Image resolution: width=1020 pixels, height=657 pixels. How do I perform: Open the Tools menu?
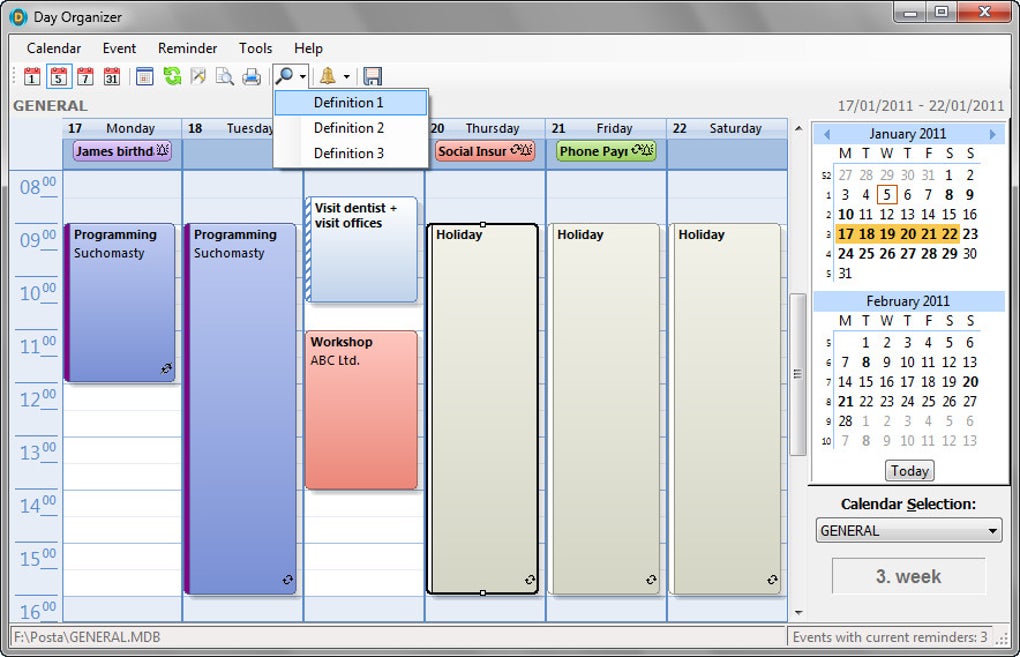255,48
